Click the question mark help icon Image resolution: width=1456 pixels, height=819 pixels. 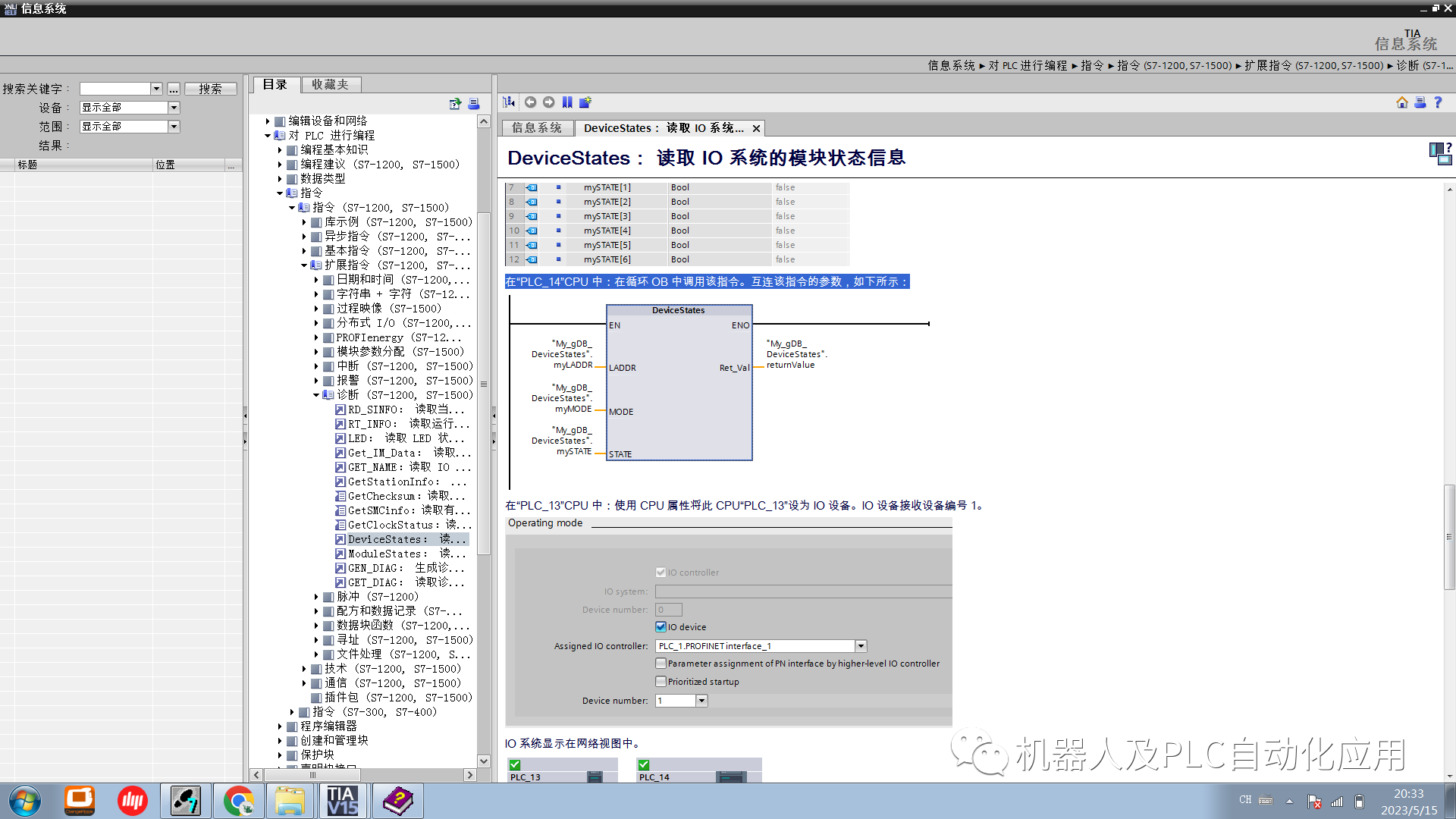coord(1438,102)
